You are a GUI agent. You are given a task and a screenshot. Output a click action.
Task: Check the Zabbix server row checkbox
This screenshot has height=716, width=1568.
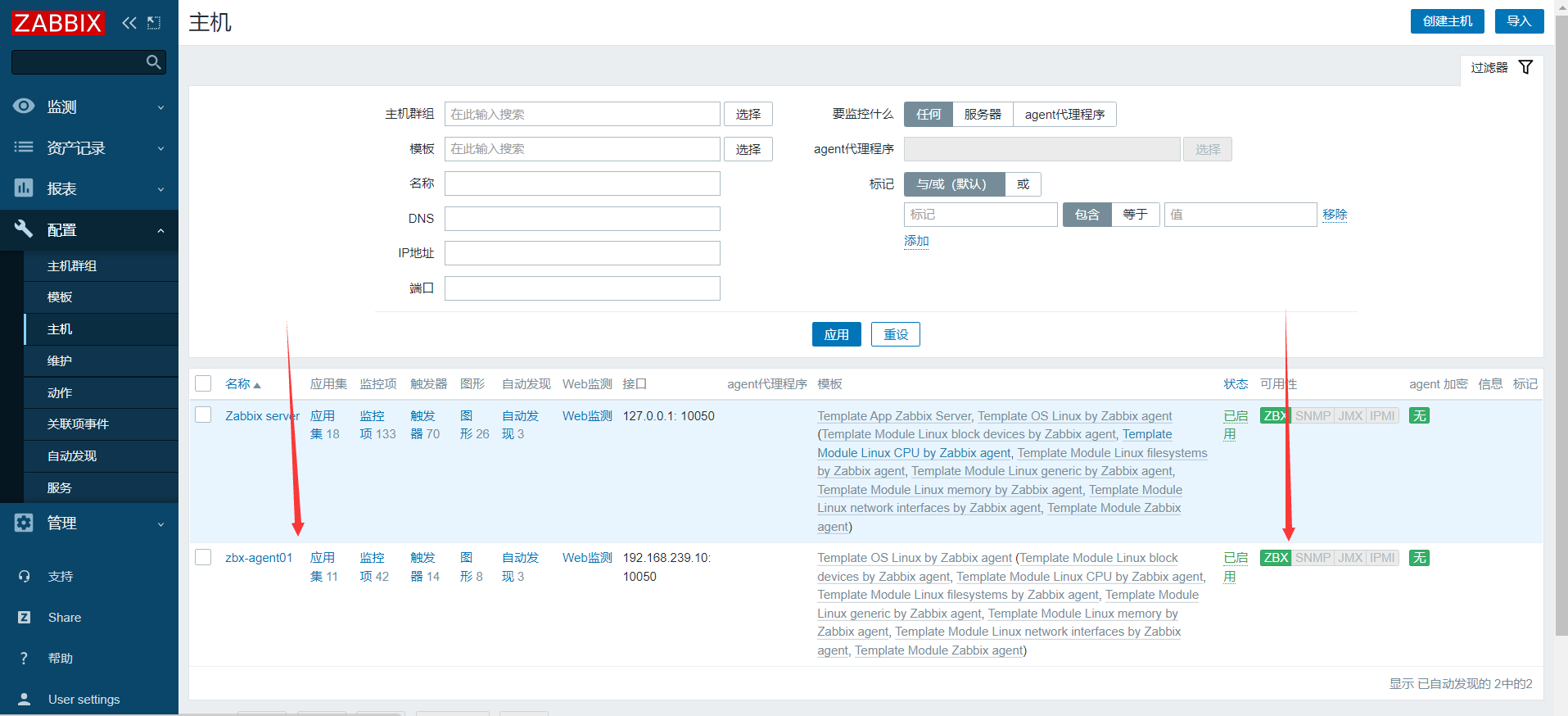(203, 415)
